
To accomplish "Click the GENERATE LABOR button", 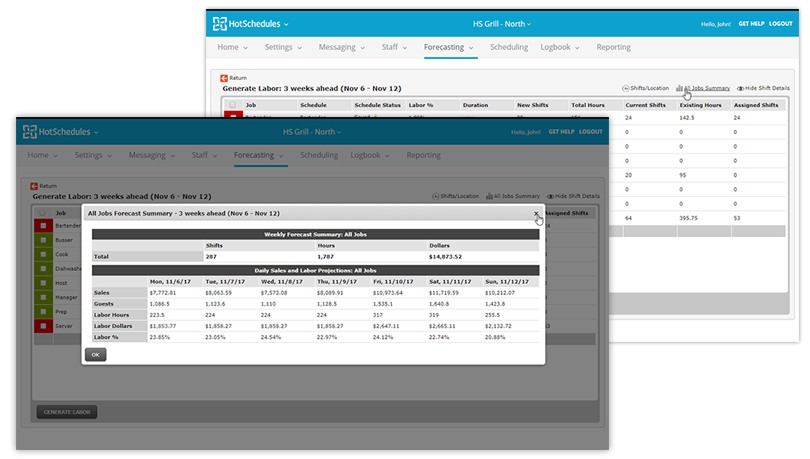I will pos(67,412).
